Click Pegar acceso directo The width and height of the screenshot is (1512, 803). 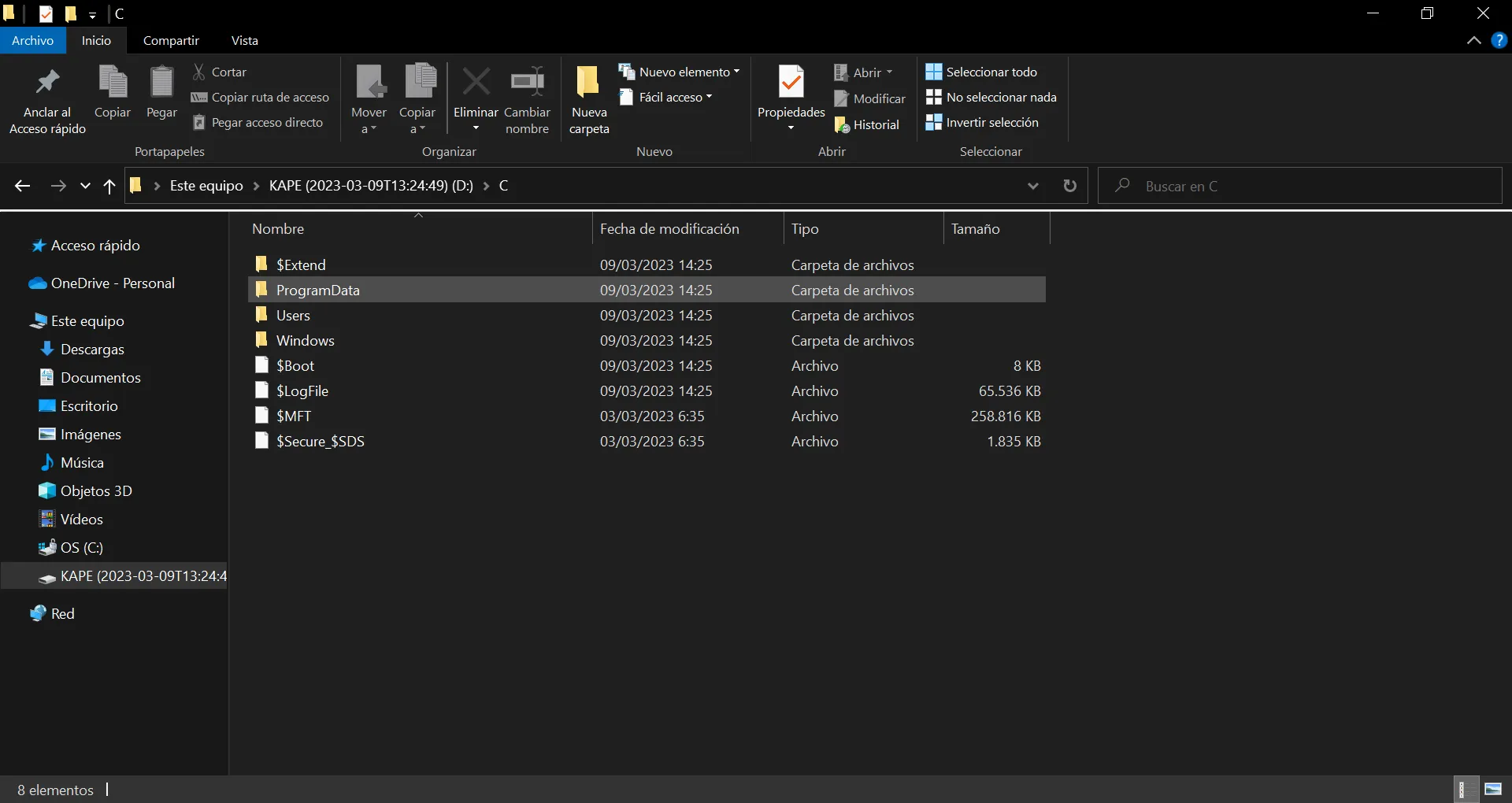coord(258,122)
